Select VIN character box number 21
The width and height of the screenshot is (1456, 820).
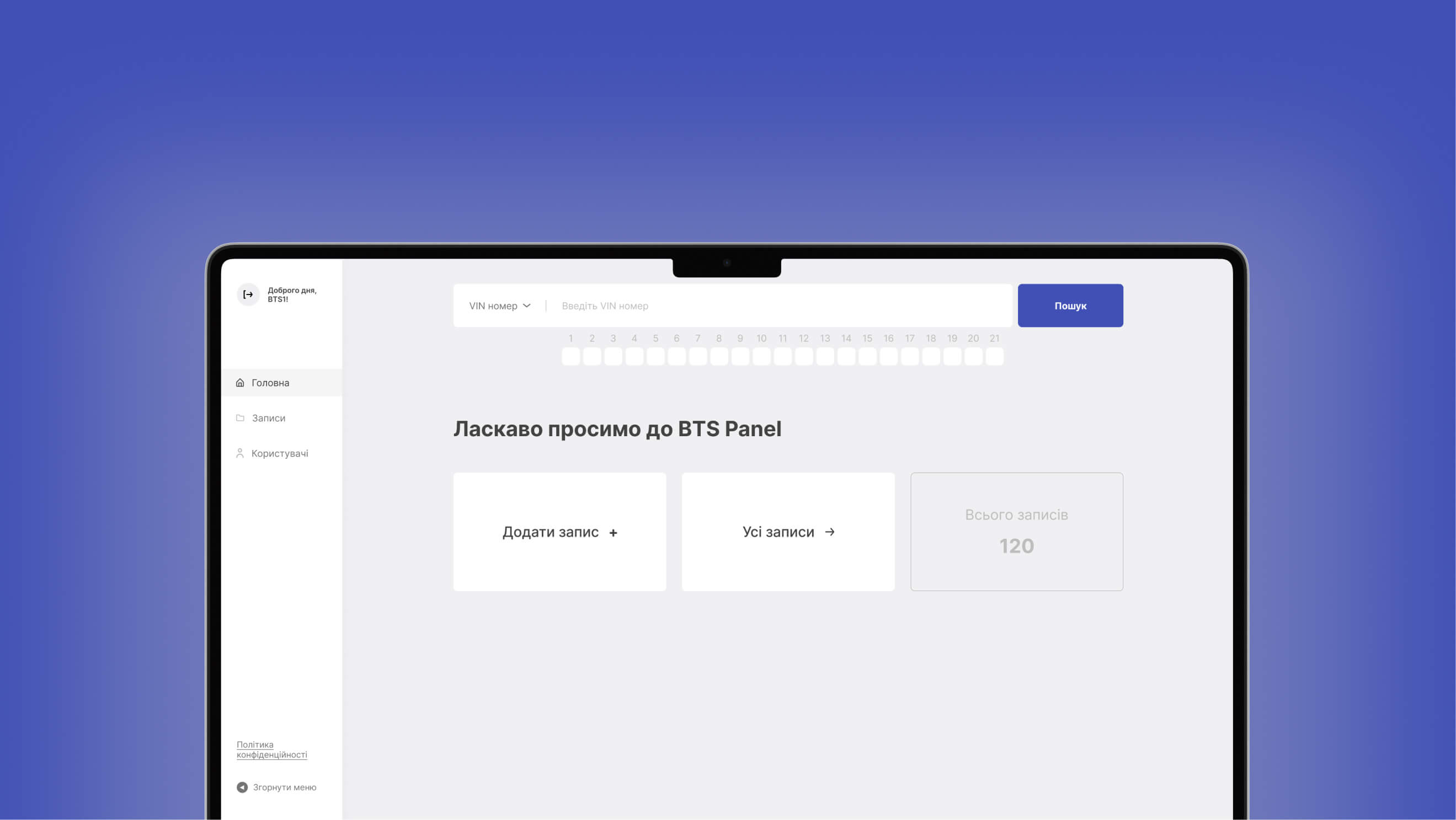point(994,356)
